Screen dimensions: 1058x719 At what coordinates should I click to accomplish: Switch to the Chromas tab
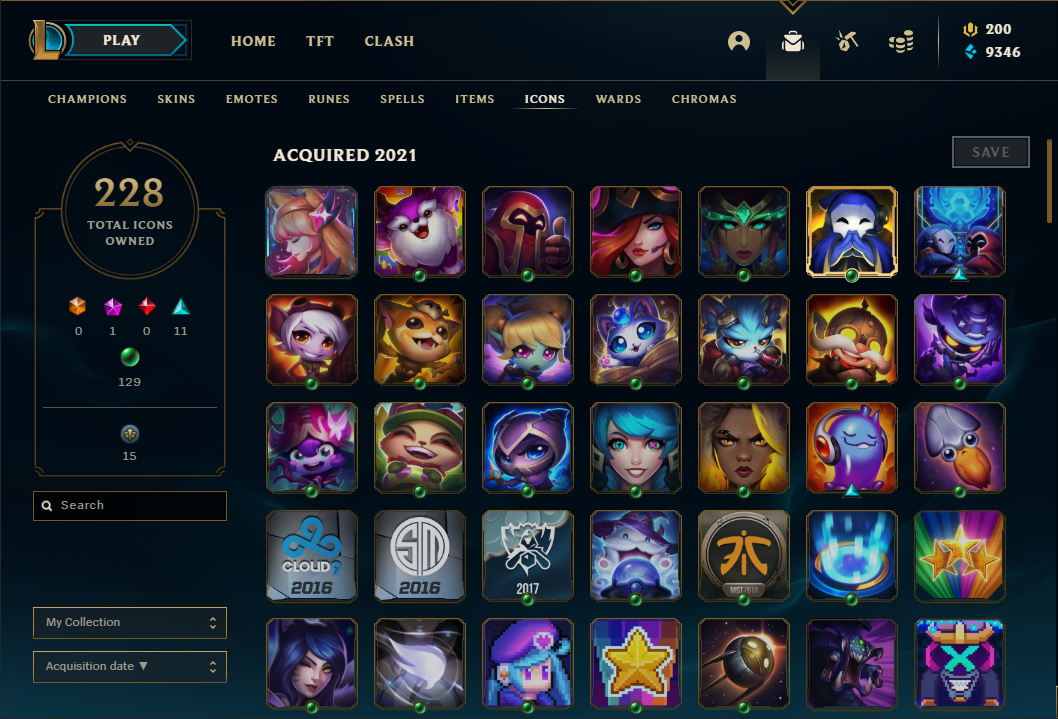tap(704, 99)
